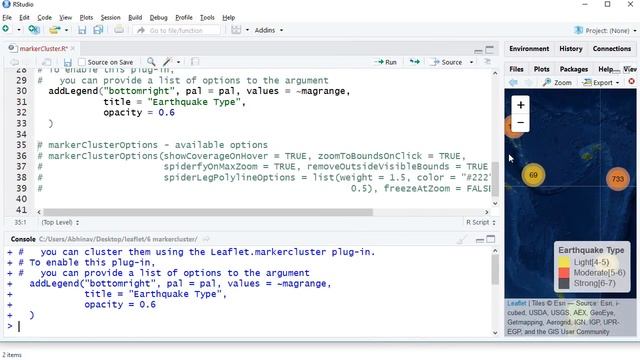Click the Moderate[5-6] red legend swatch

pos(564,273)
